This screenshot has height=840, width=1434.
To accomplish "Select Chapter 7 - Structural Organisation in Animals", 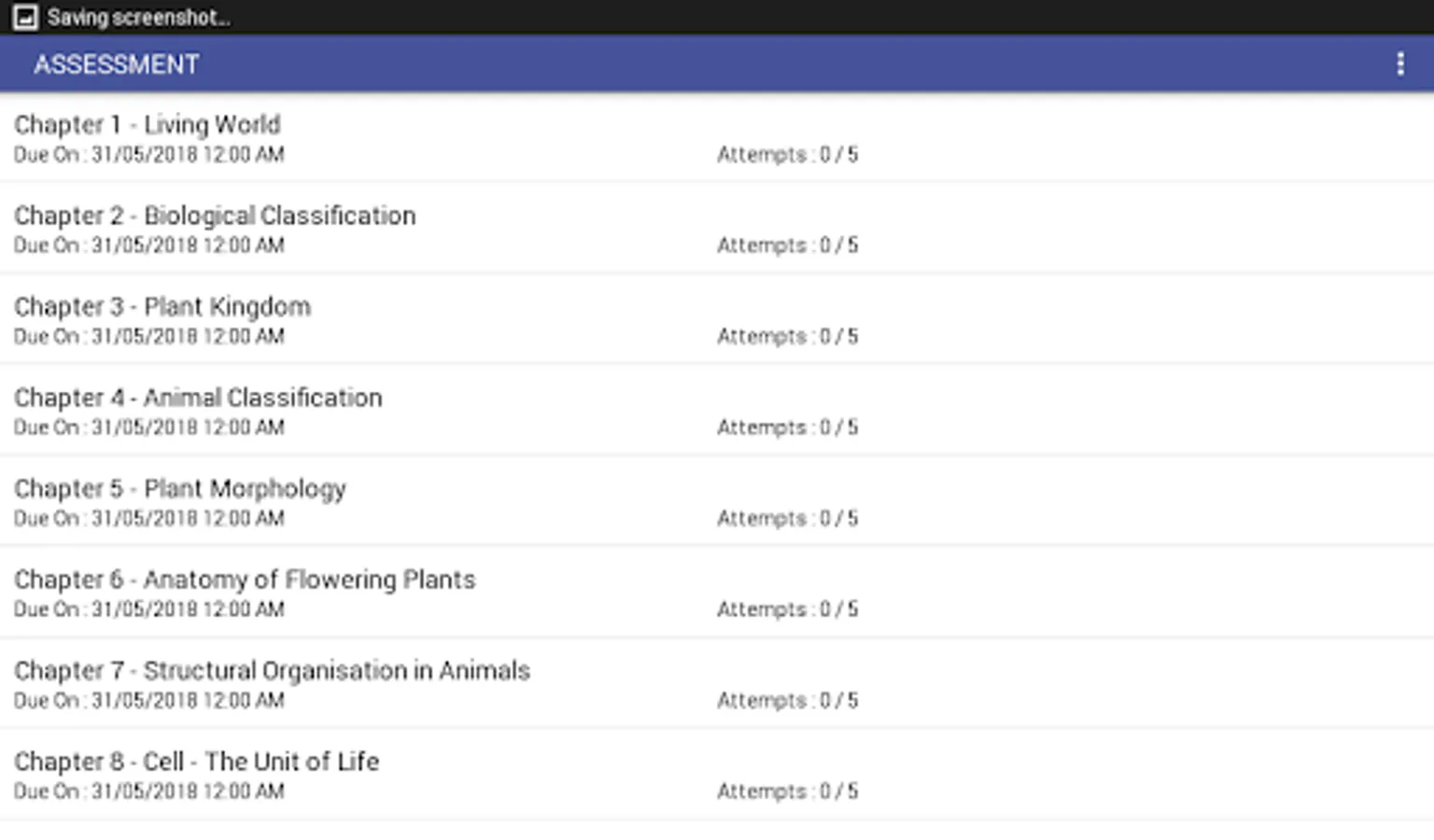I will tap(272, 670).
